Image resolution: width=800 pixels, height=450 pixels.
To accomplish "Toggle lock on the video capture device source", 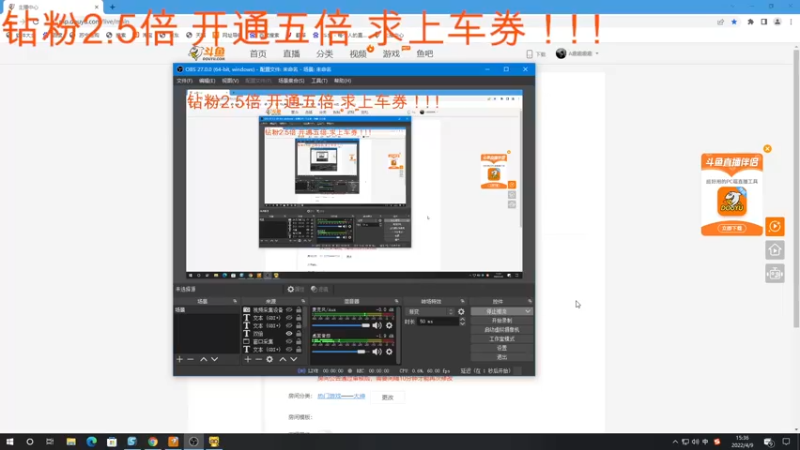I will click(x=298, y=310).
